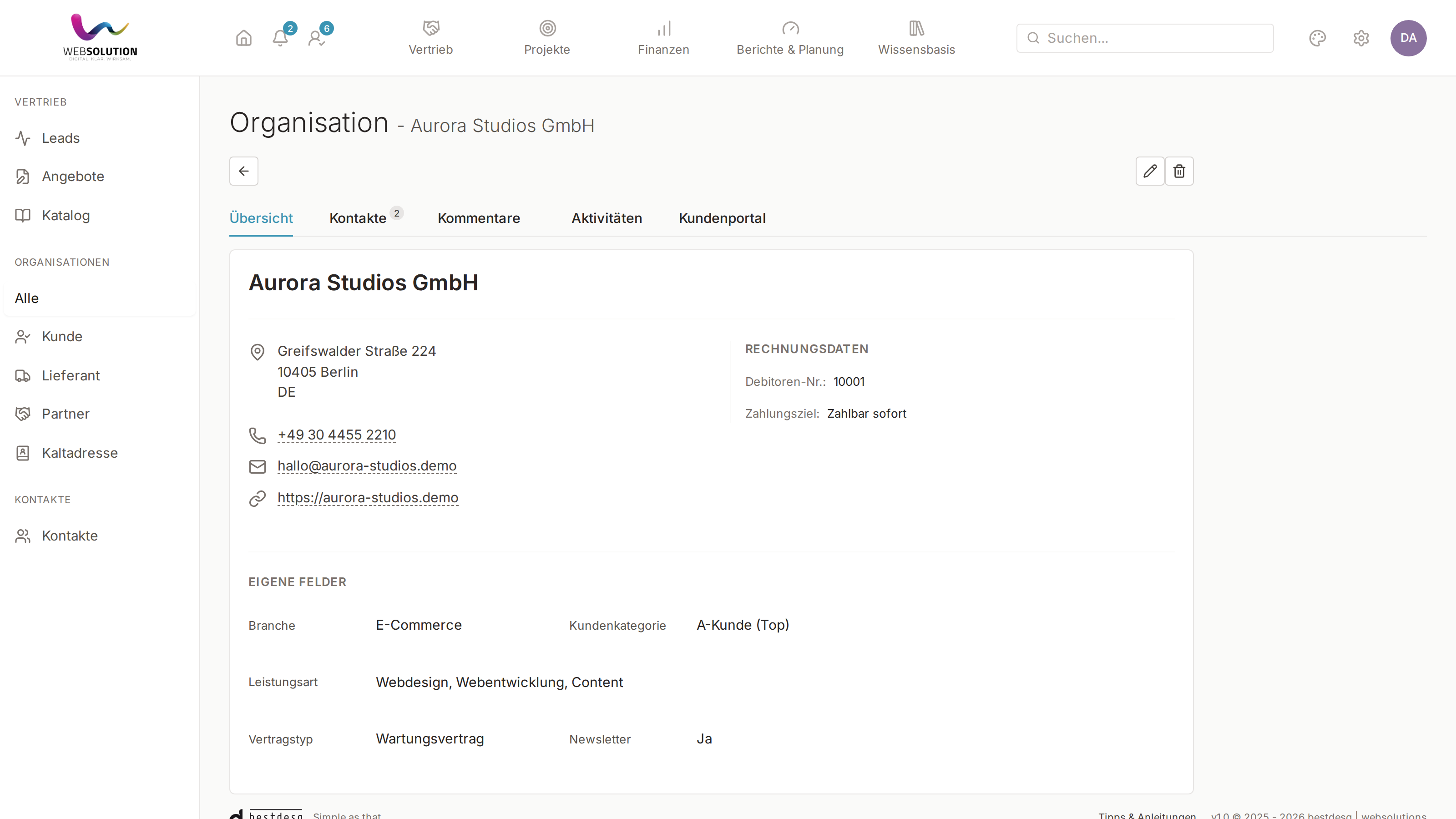
Task: Click the envelope mail icon
Action: point(257,466)
